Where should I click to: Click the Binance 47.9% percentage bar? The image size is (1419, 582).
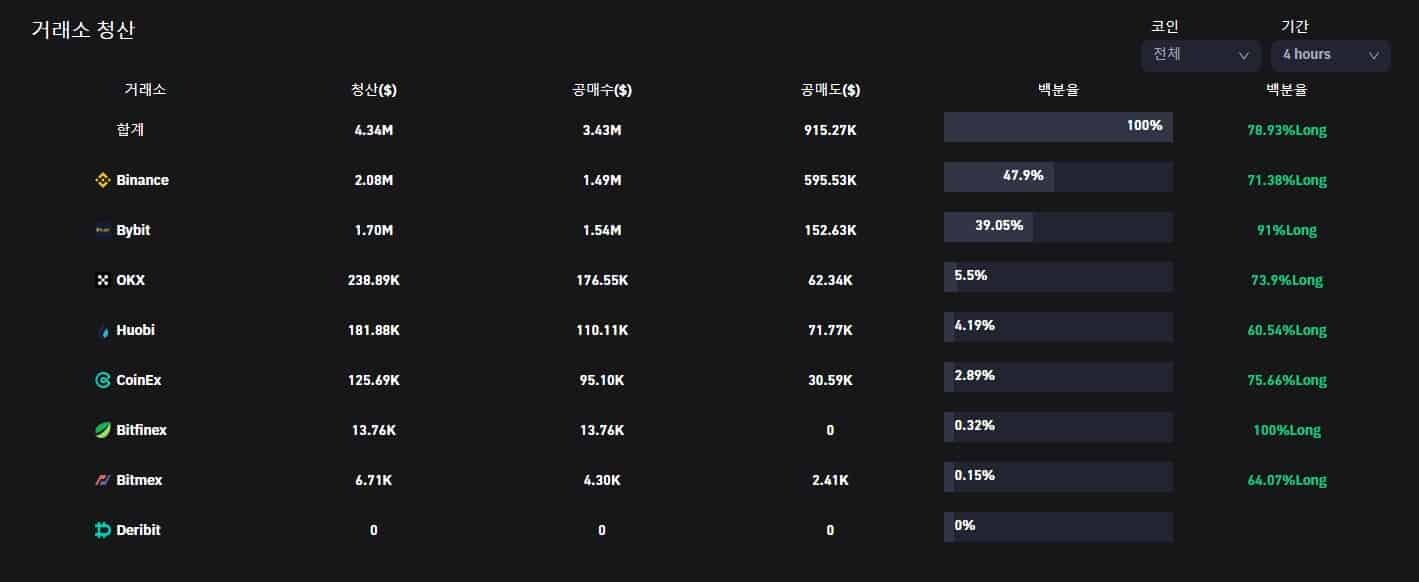coord(1058,177)
